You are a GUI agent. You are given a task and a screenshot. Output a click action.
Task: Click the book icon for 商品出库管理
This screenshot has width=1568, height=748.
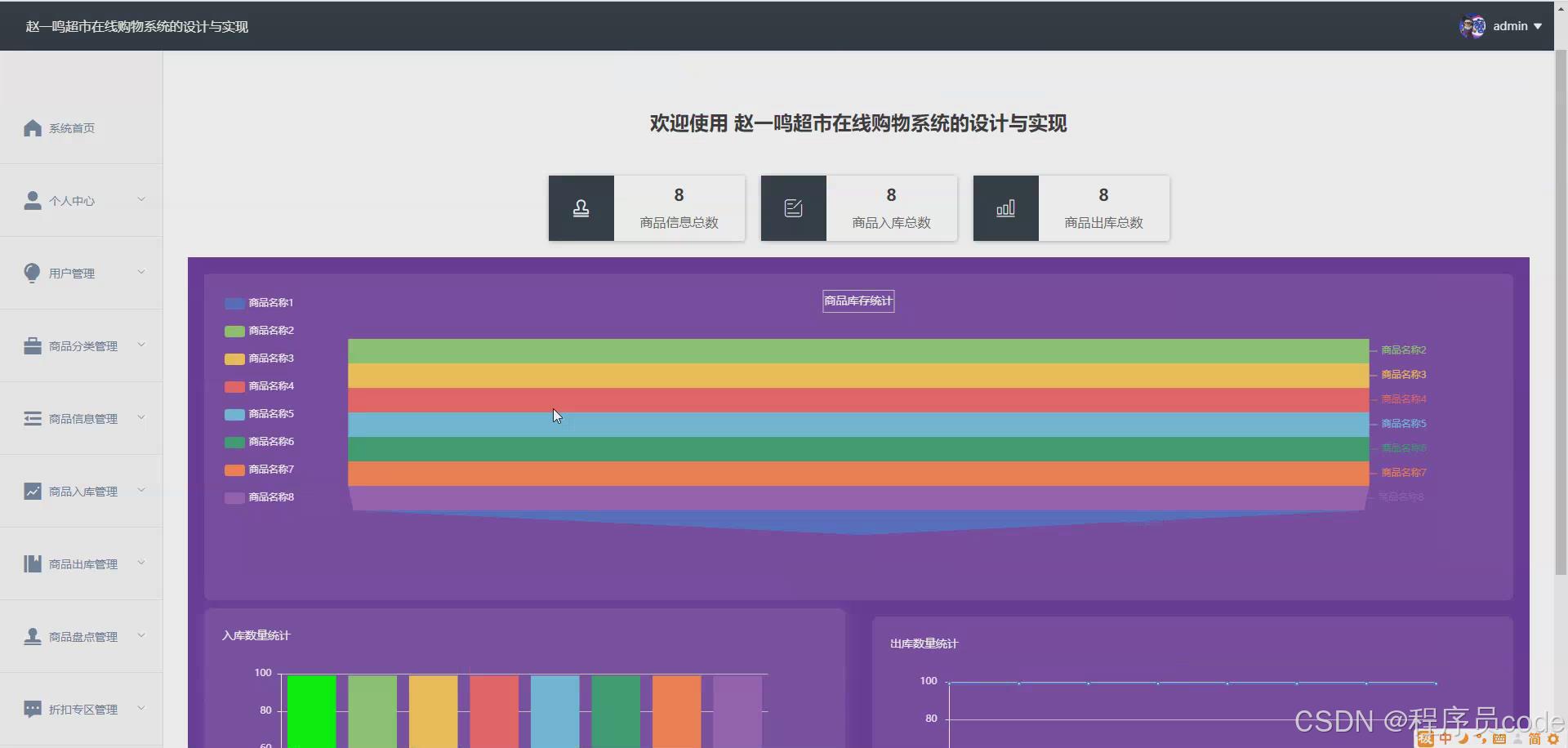point(33,564)
